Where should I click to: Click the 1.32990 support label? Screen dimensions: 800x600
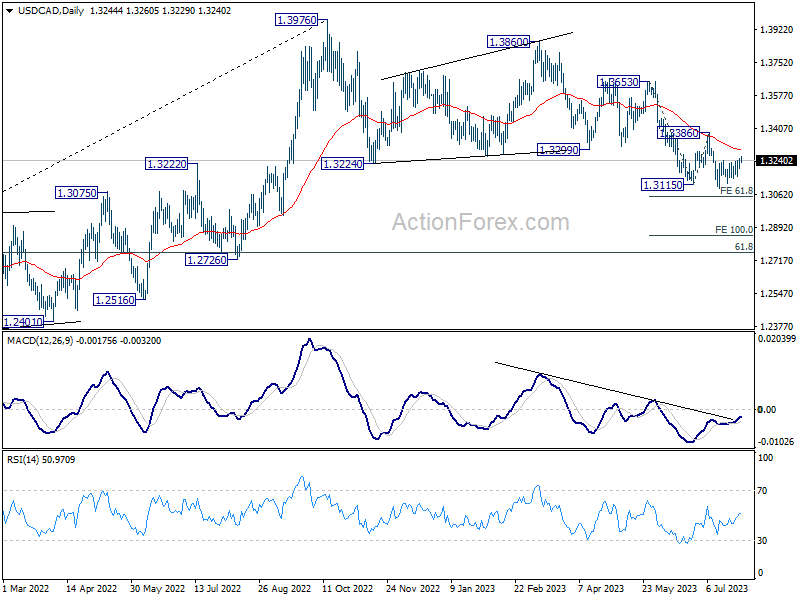click(x=559, y=150)
